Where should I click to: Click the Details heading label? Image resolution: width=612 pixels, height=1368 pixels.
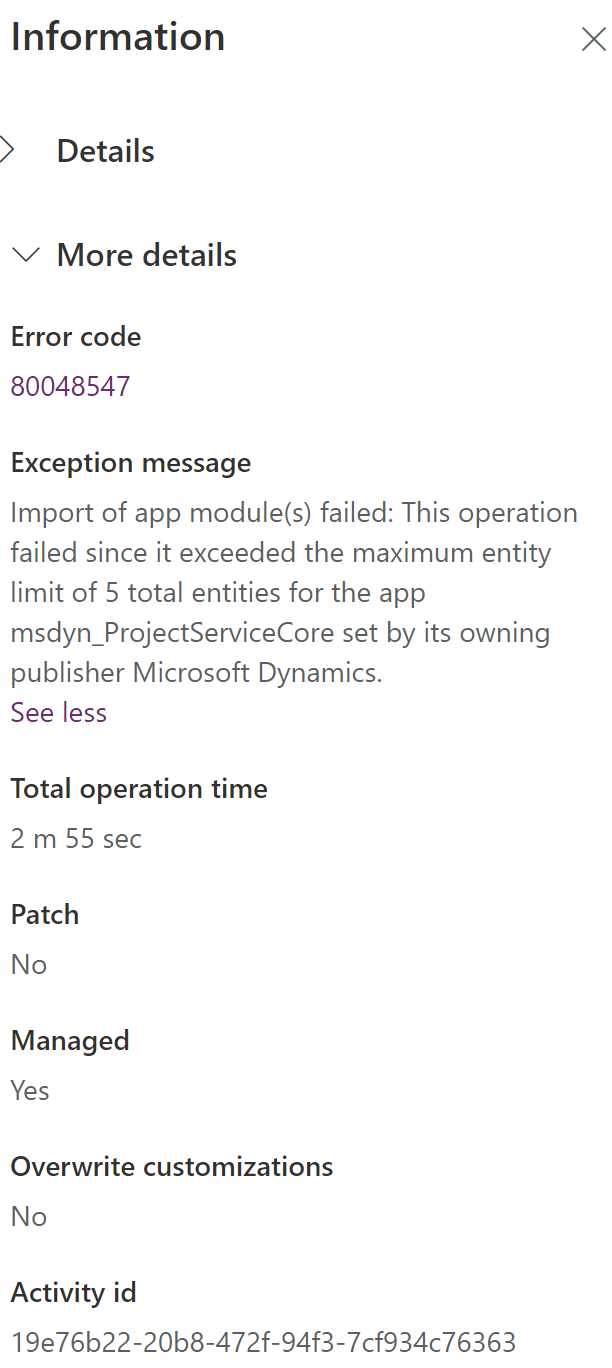coord(104,150)
